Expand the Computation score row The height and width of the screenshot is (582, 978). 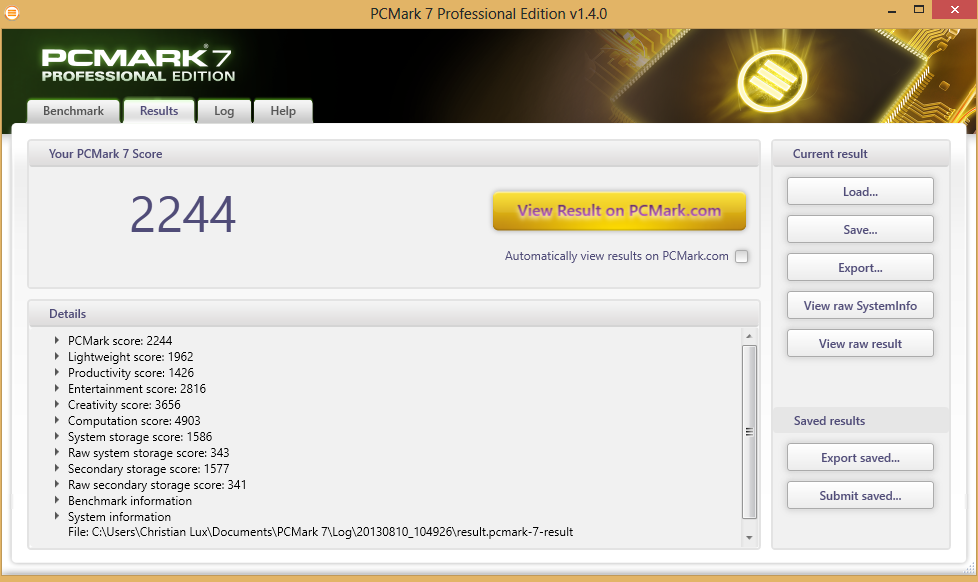pyautogui.click(x=57, y=420)
